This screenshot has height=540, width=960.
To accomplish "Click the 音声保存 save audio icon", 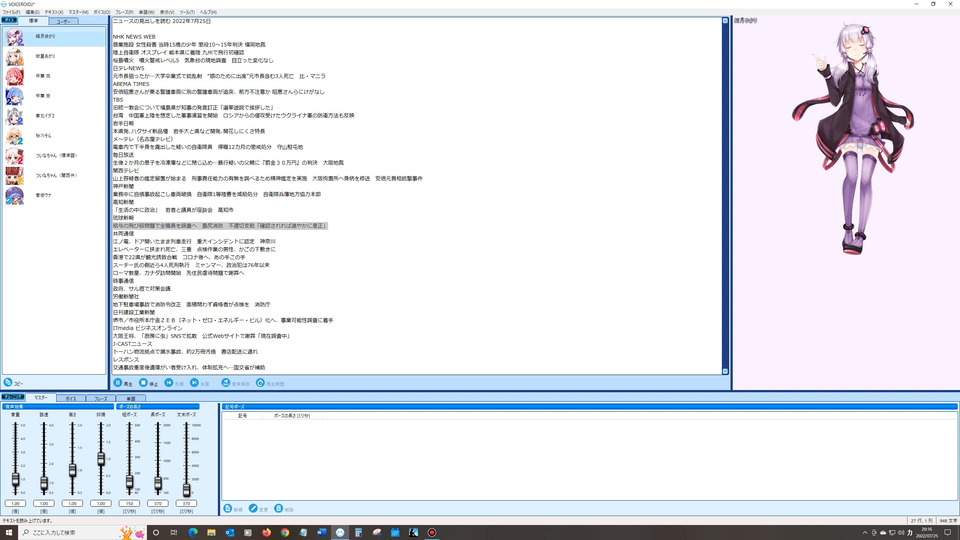I will click(226, 383).
